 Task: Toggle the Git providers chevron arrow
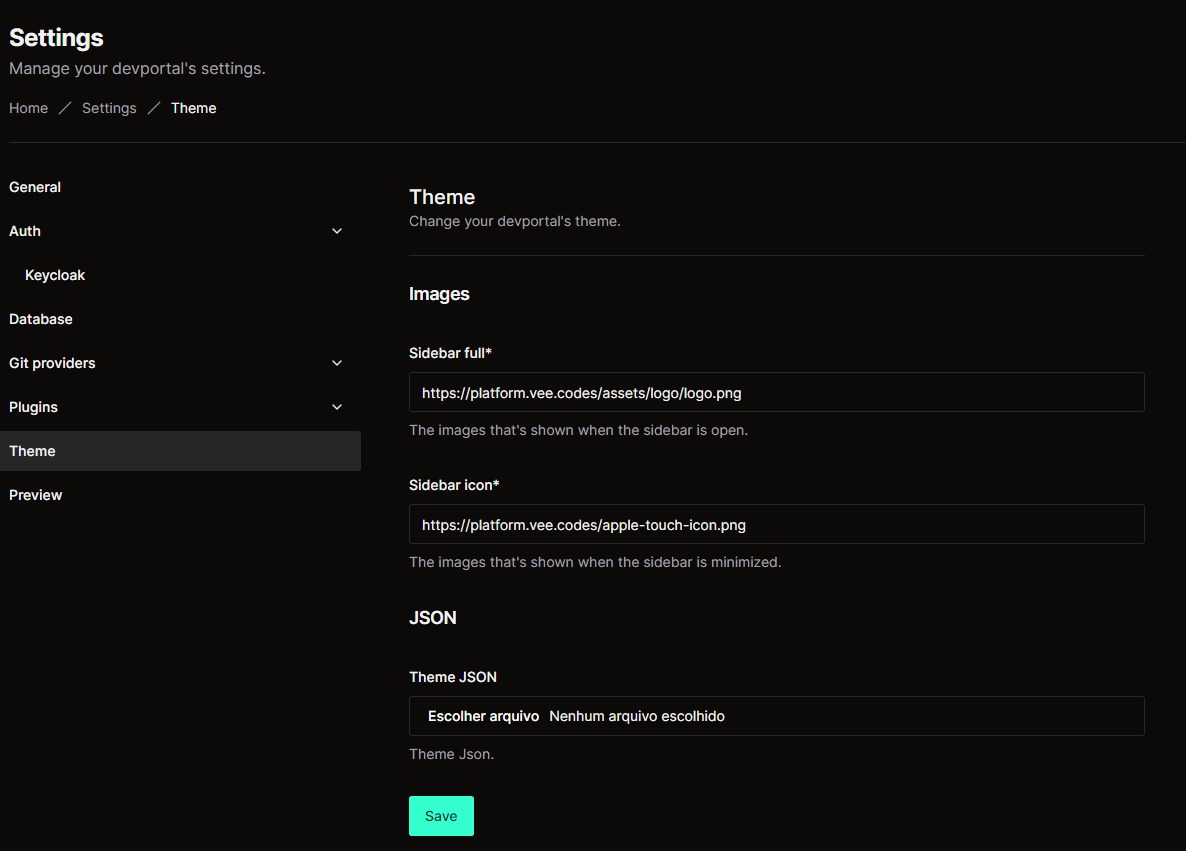point(337,363)
